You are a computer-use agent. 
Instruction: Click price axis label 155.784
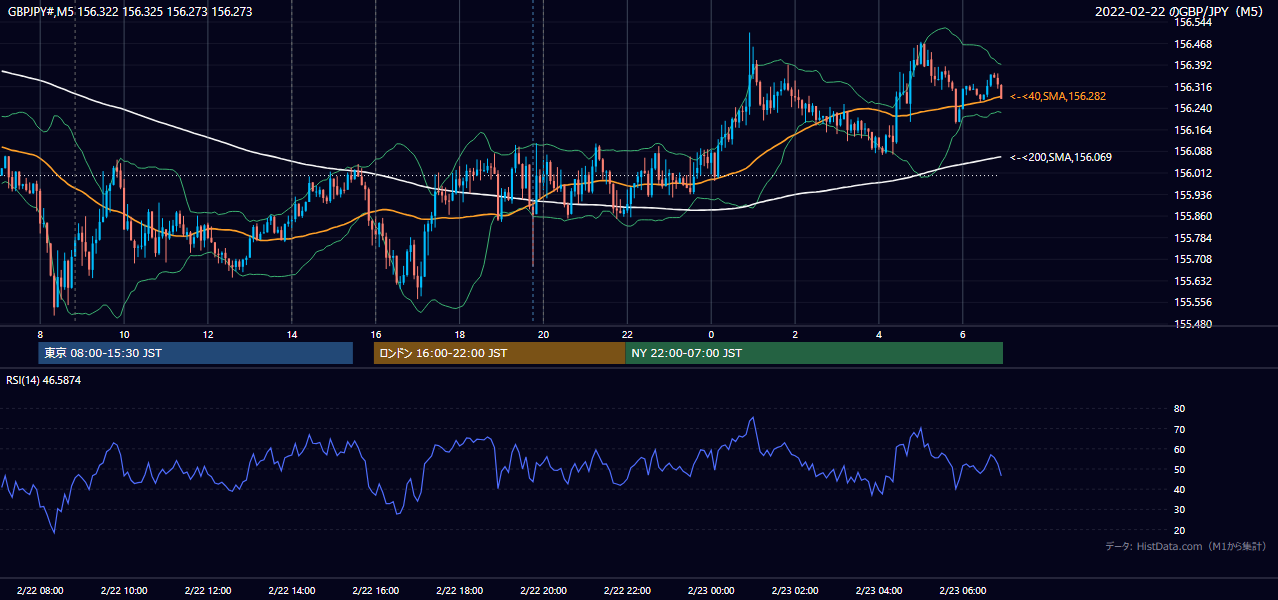pos(1192,238)
